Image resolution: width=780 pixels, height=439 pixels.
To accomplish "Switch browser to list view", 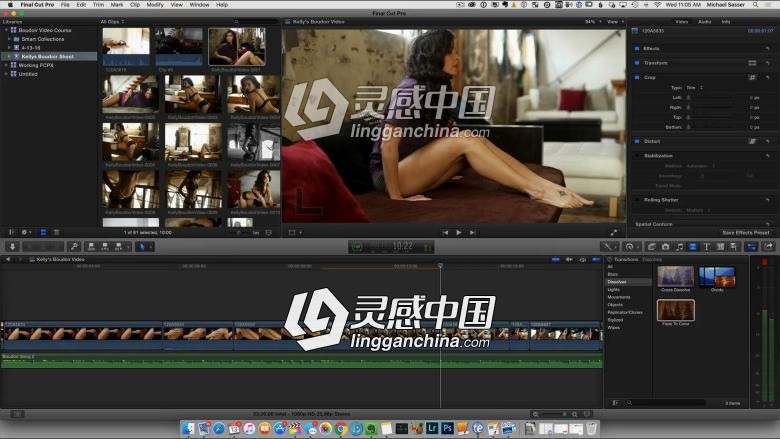I will [56, 232].
